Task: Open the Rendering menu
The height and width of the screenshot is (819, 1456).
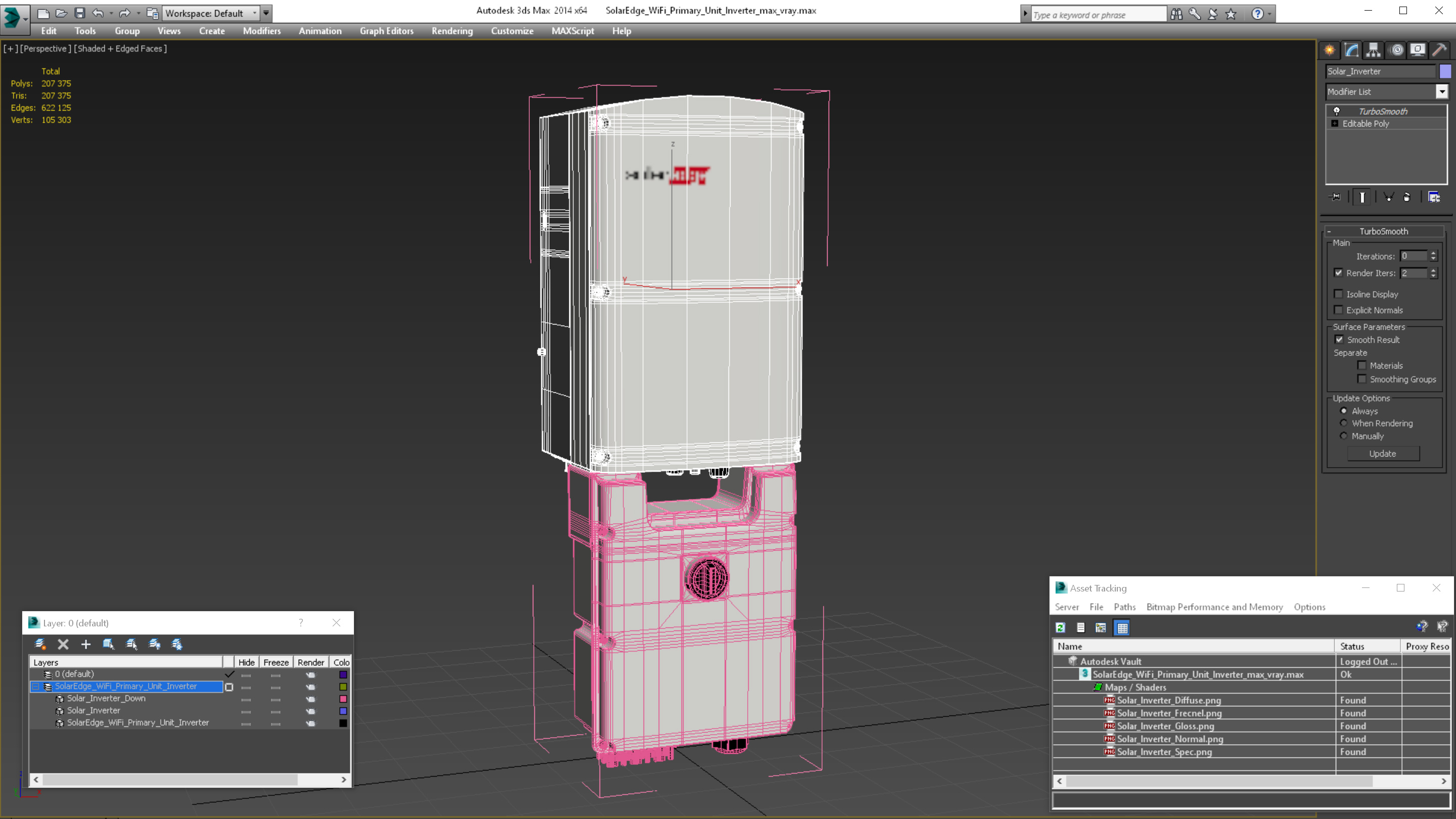Action: pyautogui.click(x=452, y=31)
